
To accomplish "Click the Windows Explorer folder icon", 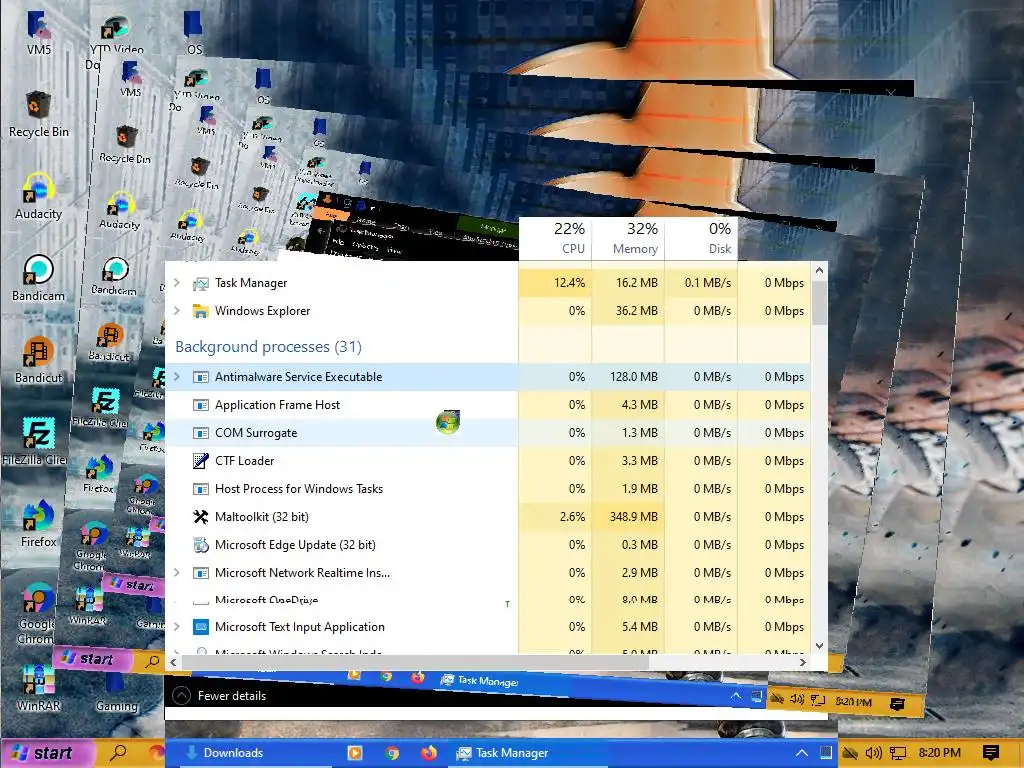I will 200,312.
